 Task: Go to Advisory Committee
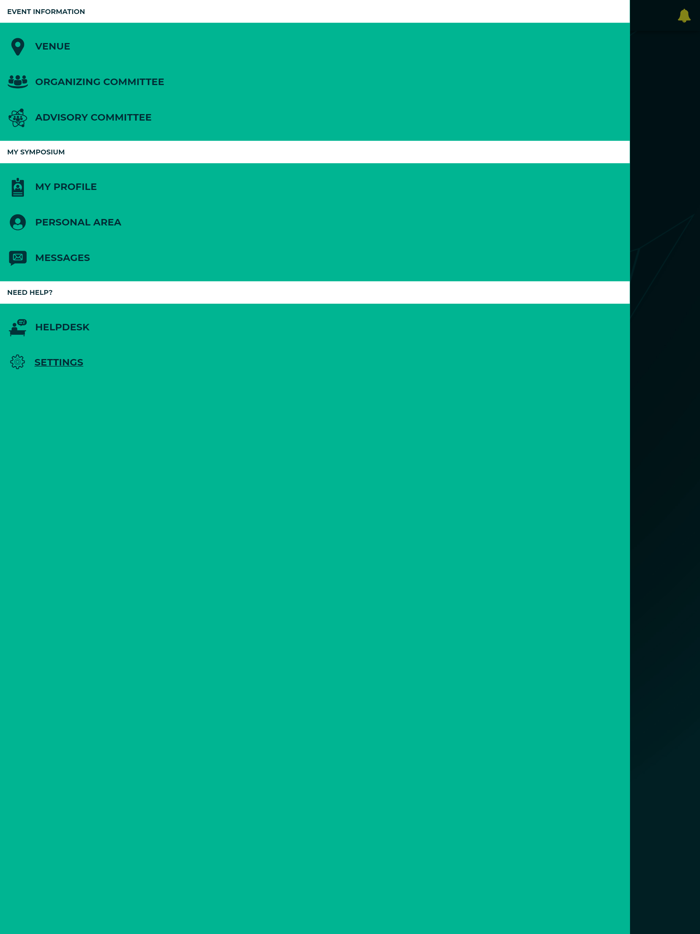(x=93, y=117)
